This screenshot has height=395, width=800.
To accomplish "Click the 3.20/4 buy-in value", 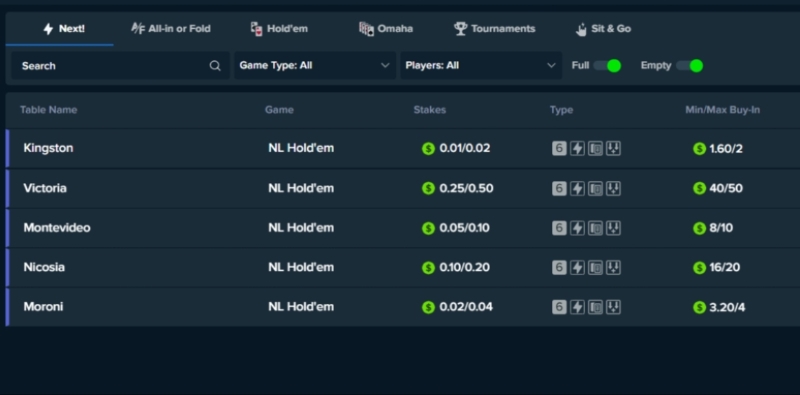I will tap(727, 307).
